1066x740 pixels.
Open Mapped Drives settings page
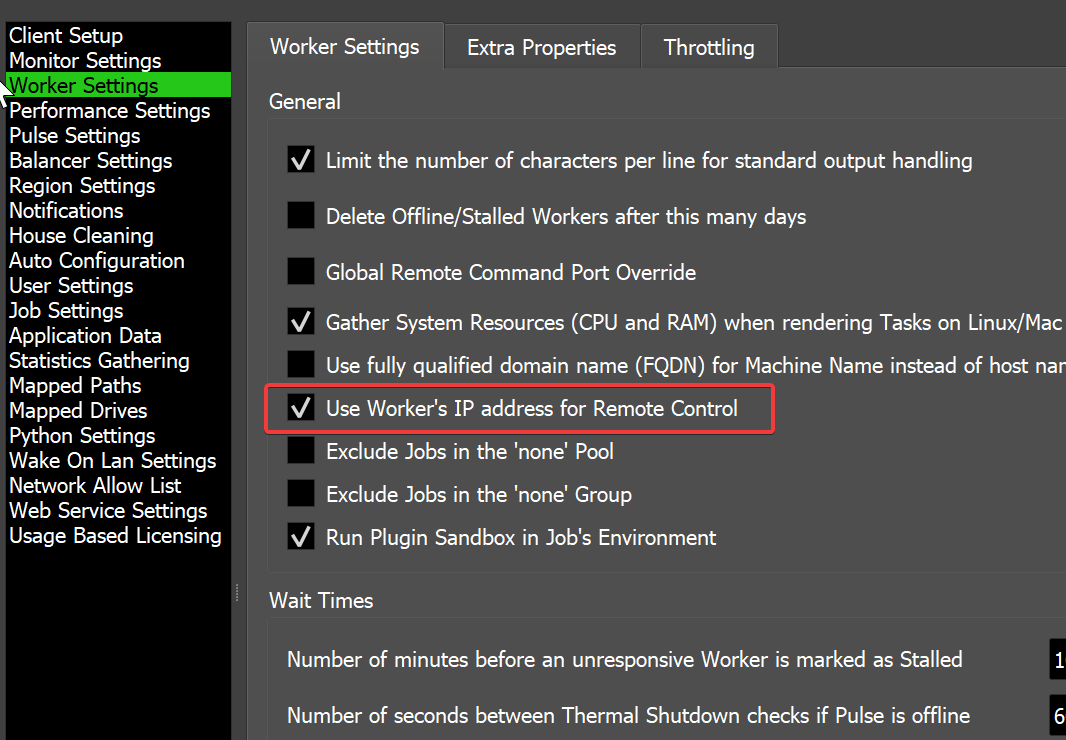(x=78, y=411)
